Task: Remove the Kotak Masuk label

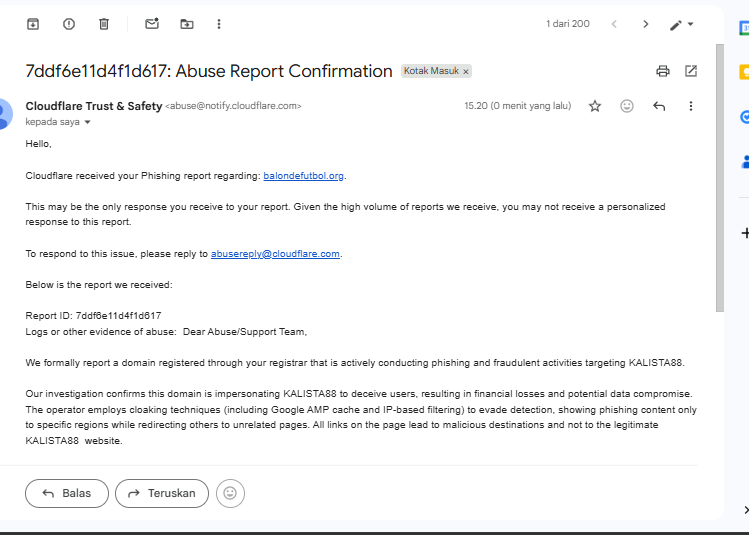Action: point(466,72)
